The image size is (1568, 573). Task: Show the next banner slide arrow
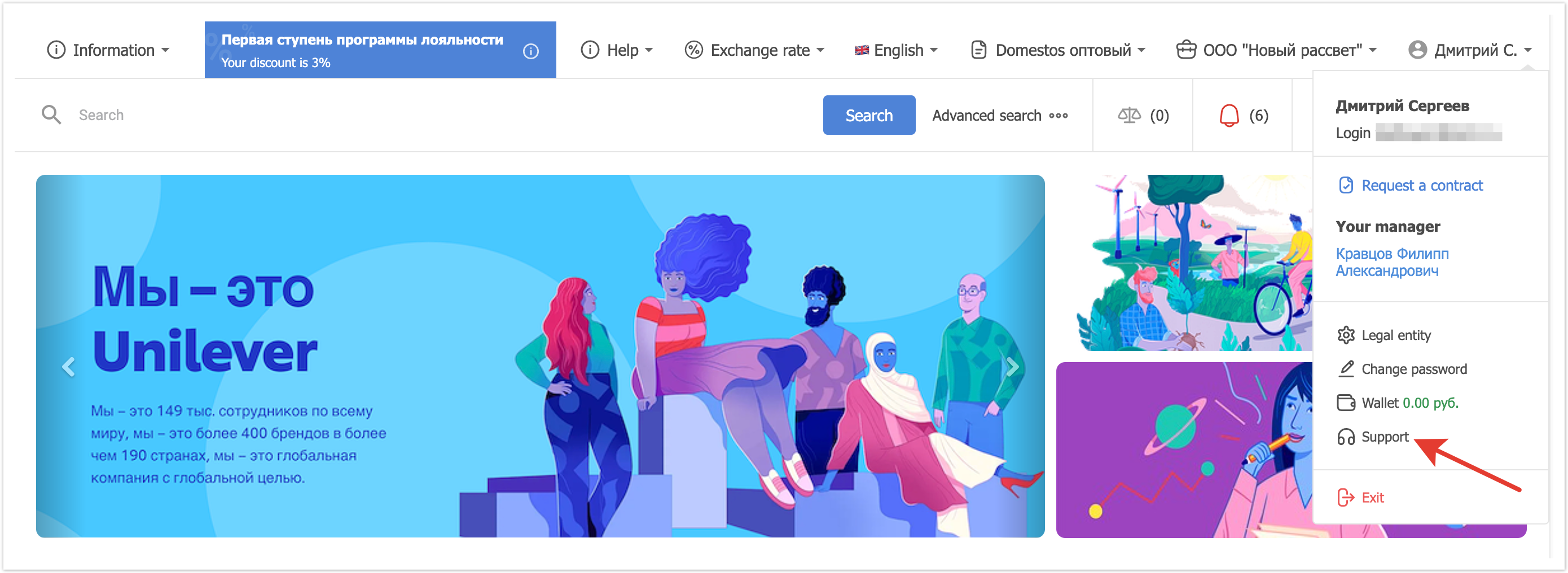click(x=1012, y=367)
